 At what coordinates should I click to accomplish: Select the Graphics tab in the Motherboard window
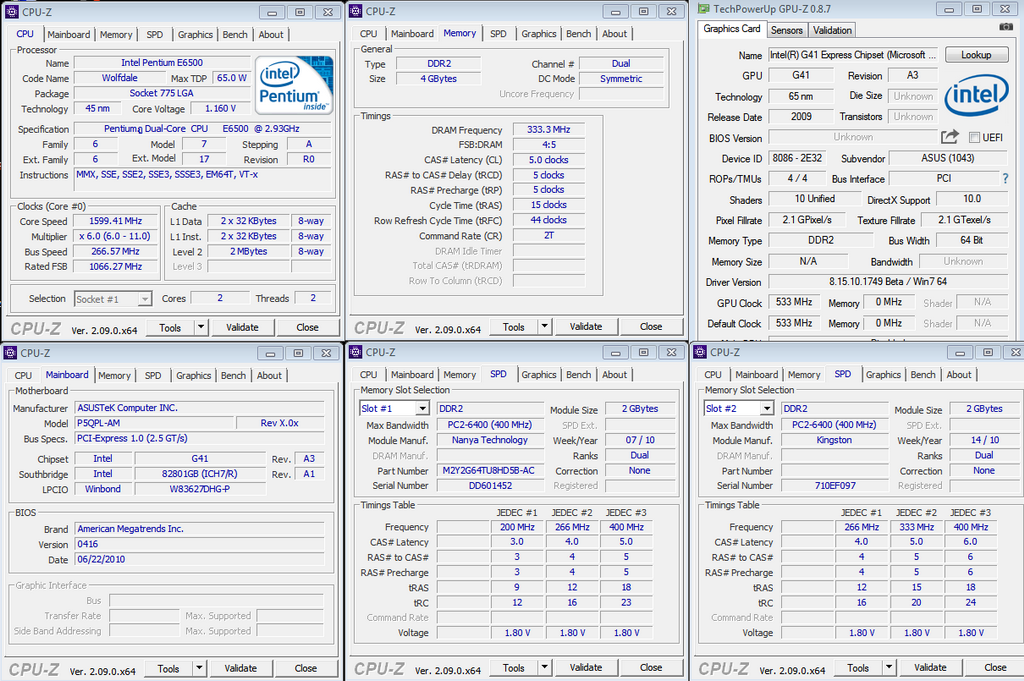193,375
